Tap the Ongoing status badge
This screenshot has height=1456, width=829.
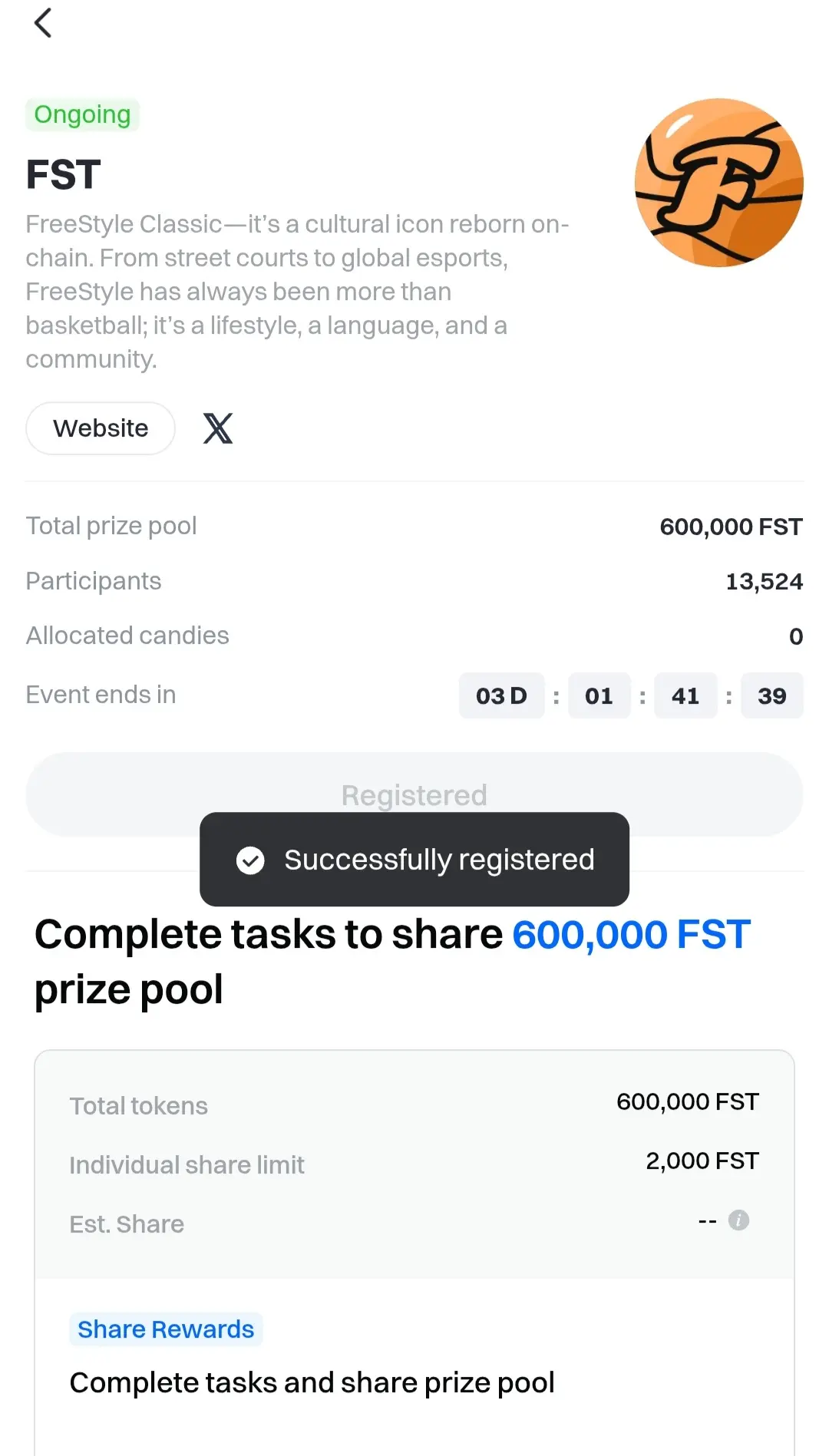83,115
